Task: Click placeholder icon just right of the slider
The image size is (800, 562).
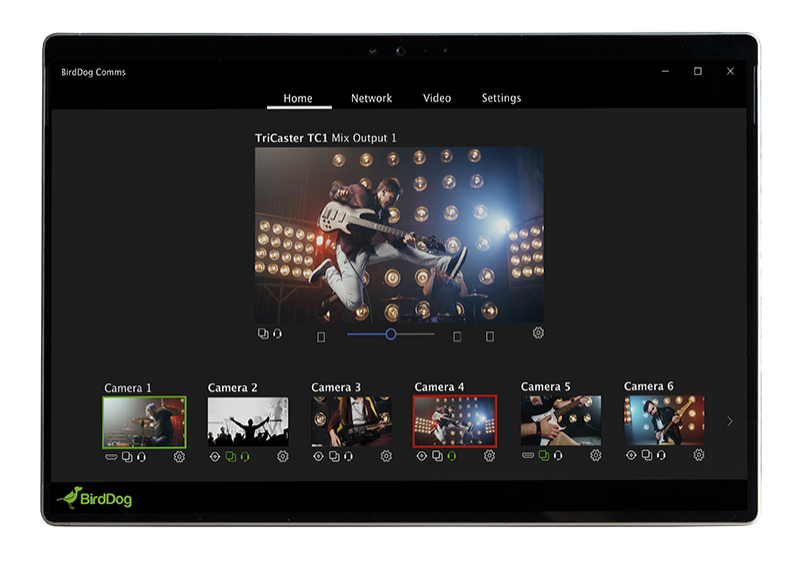Action: click(457, 337)
